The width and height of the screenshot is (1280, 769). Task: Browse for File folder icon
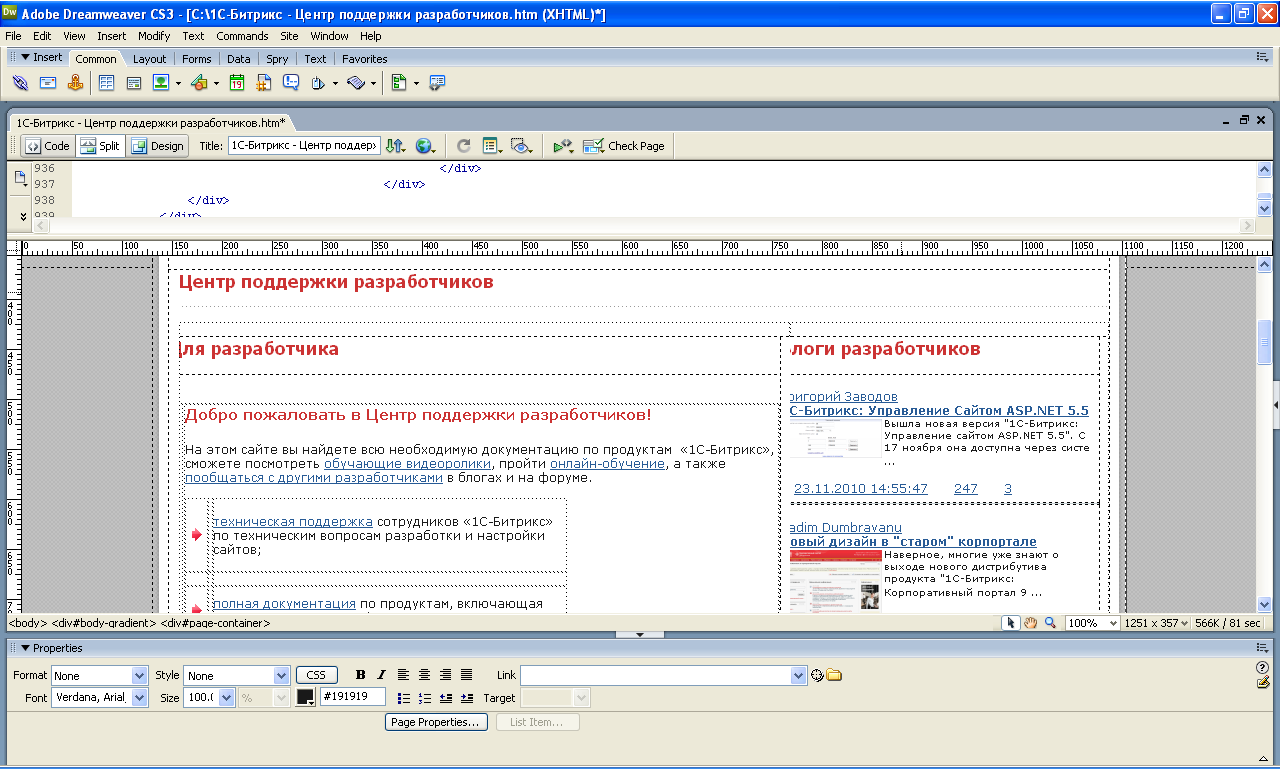click(834, 675)
